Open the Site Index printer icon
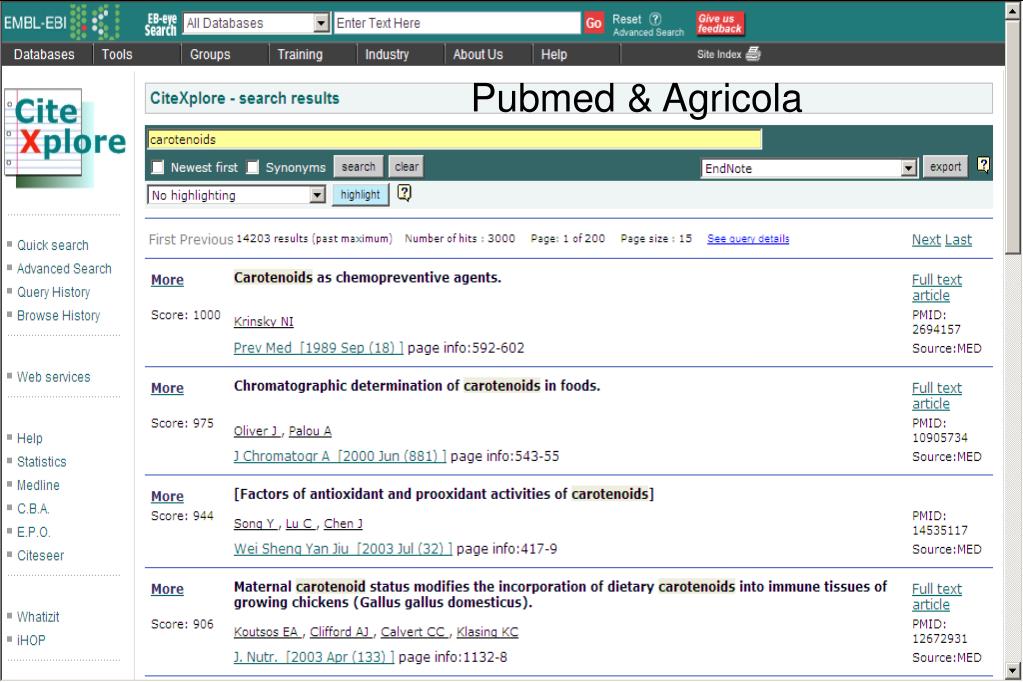The image size is (1023, 682). click(753, 54)
